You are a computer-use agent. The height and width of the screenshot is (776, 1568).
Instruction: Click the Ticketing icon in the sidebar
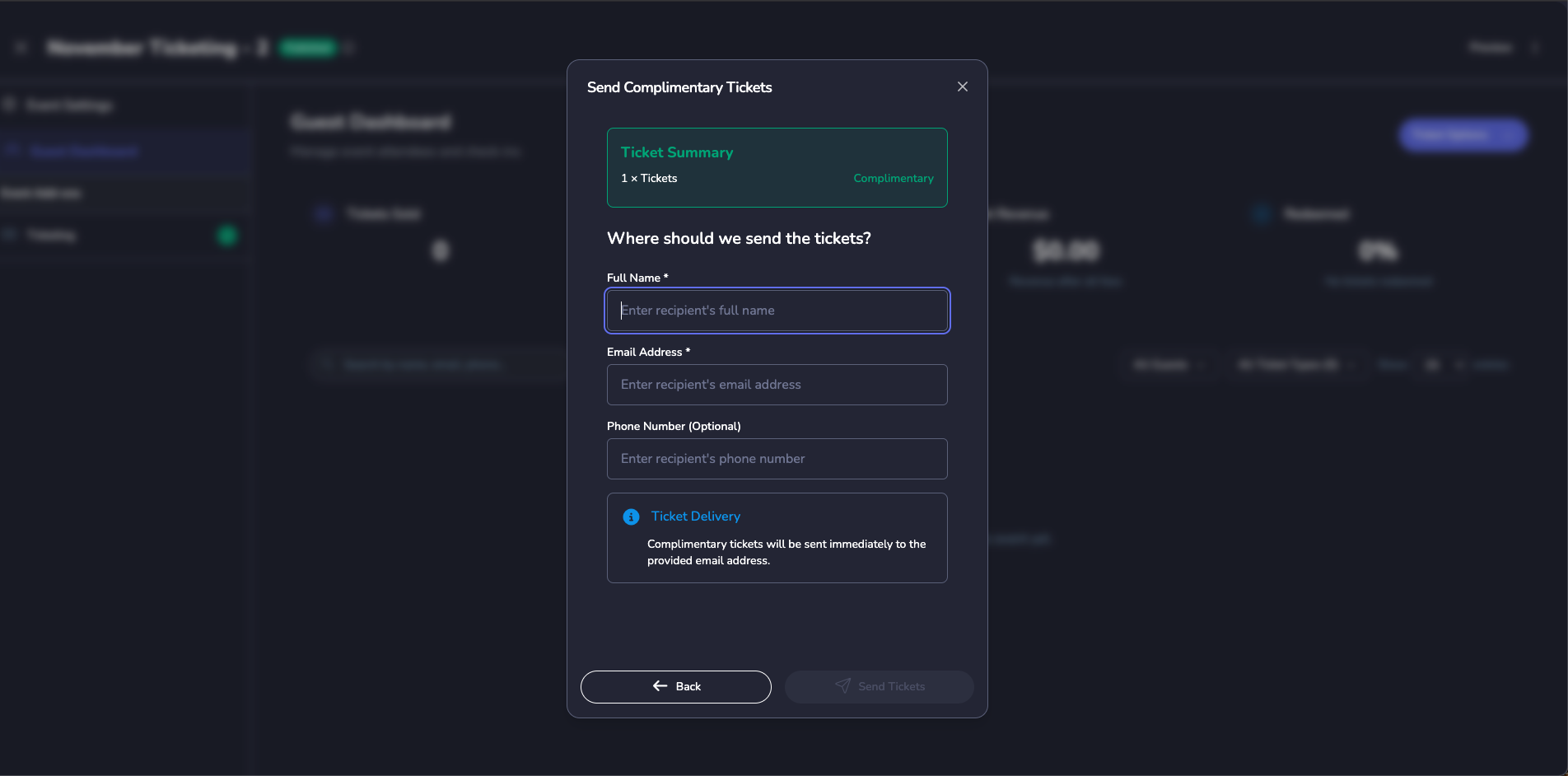(10, 235)
